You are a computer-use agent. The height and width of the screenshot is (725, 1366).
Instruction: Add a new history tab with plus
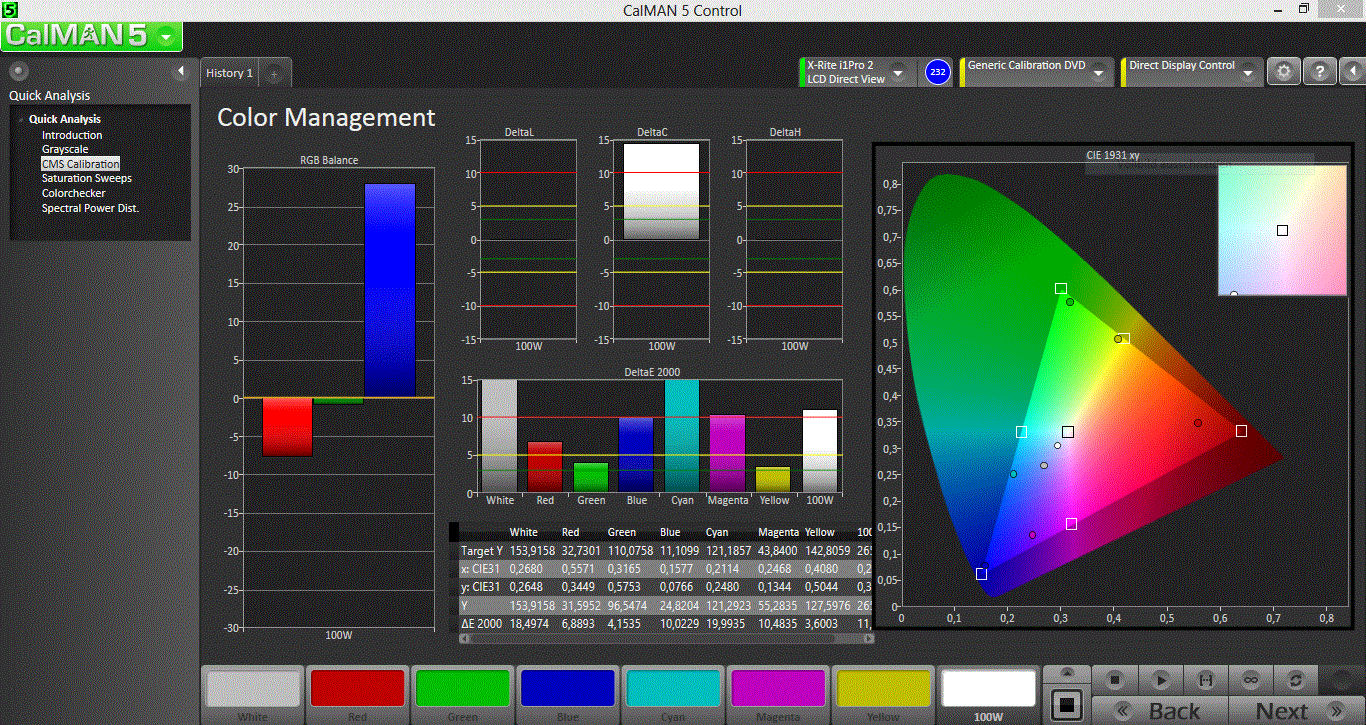tap(275, 74)
